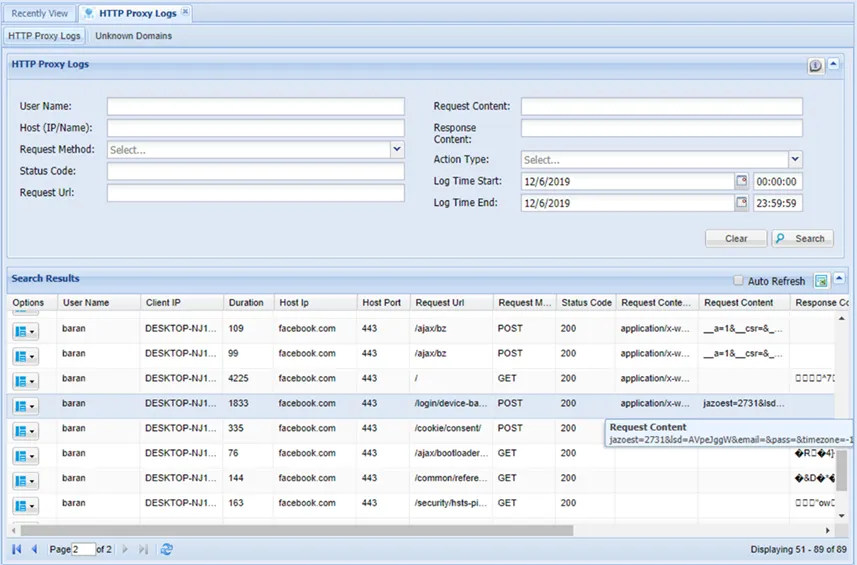This screenshot has height=565, width=857.
Task: Click the Page number input box
Action: (84, 549)
